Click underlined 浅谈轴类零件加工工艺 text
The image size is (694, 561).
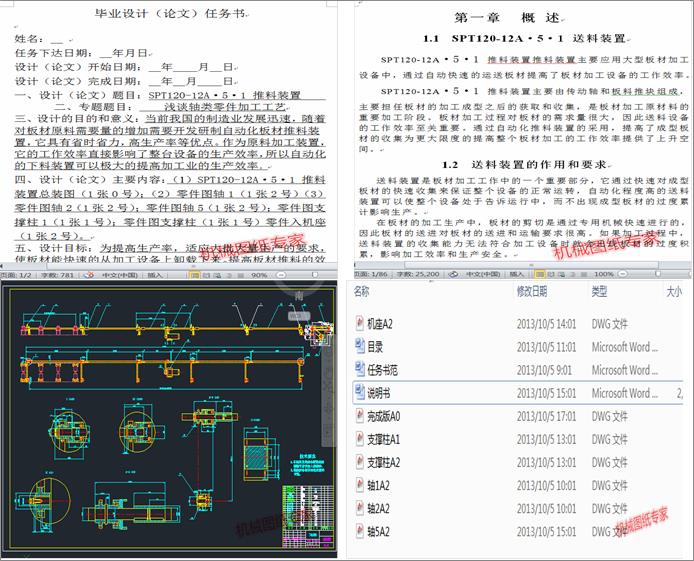pyautogui.click(x=225, y=107)
